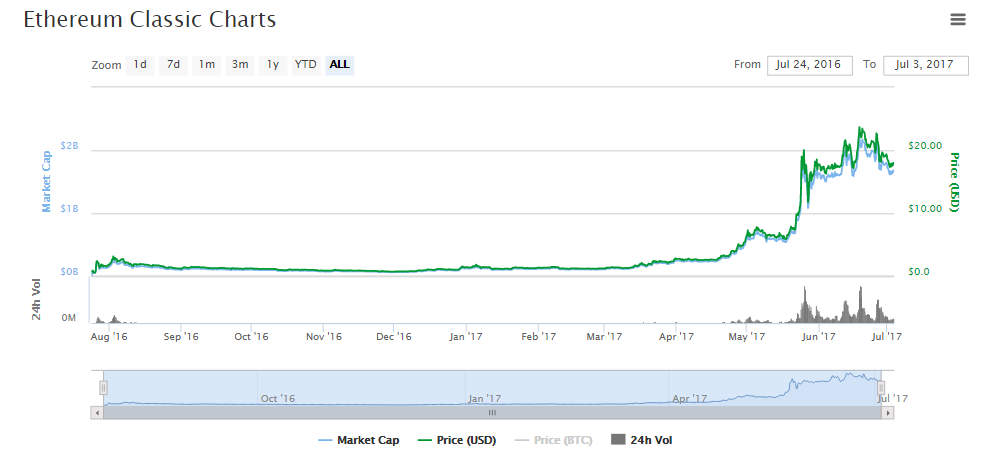This screenshot has width=1003, height=457.
Task: Click the $20.00 price axis label
Action: click(925, 146)
